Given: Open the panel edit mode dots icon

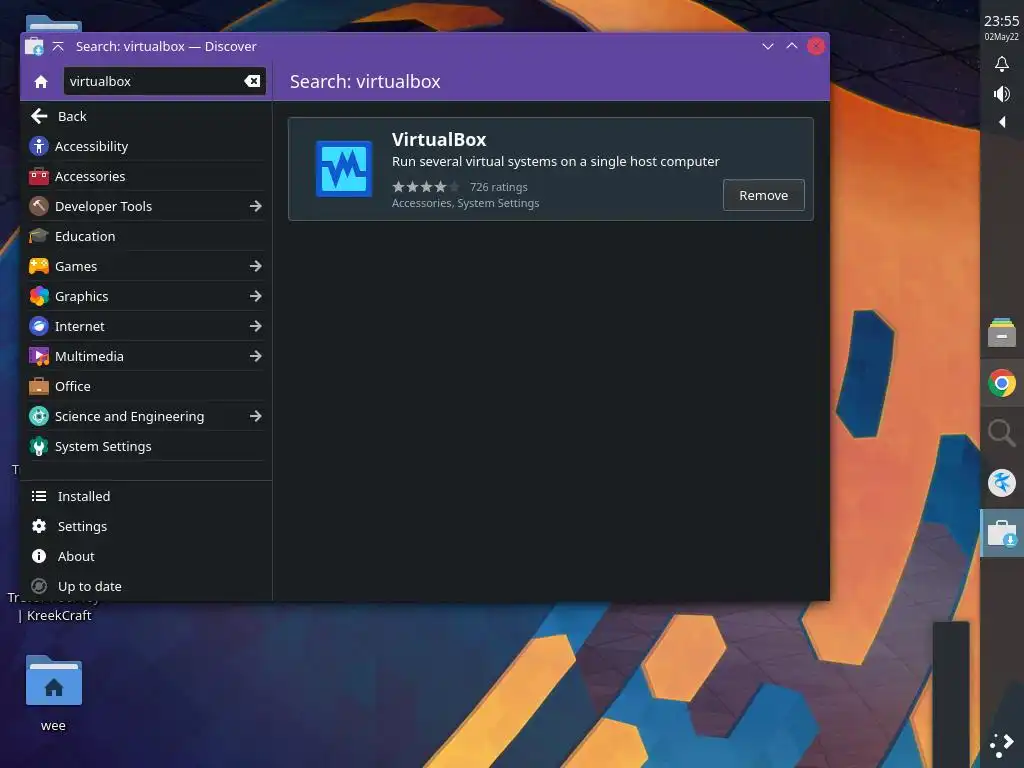Looking at the screenshot, I should [1002, 745].
